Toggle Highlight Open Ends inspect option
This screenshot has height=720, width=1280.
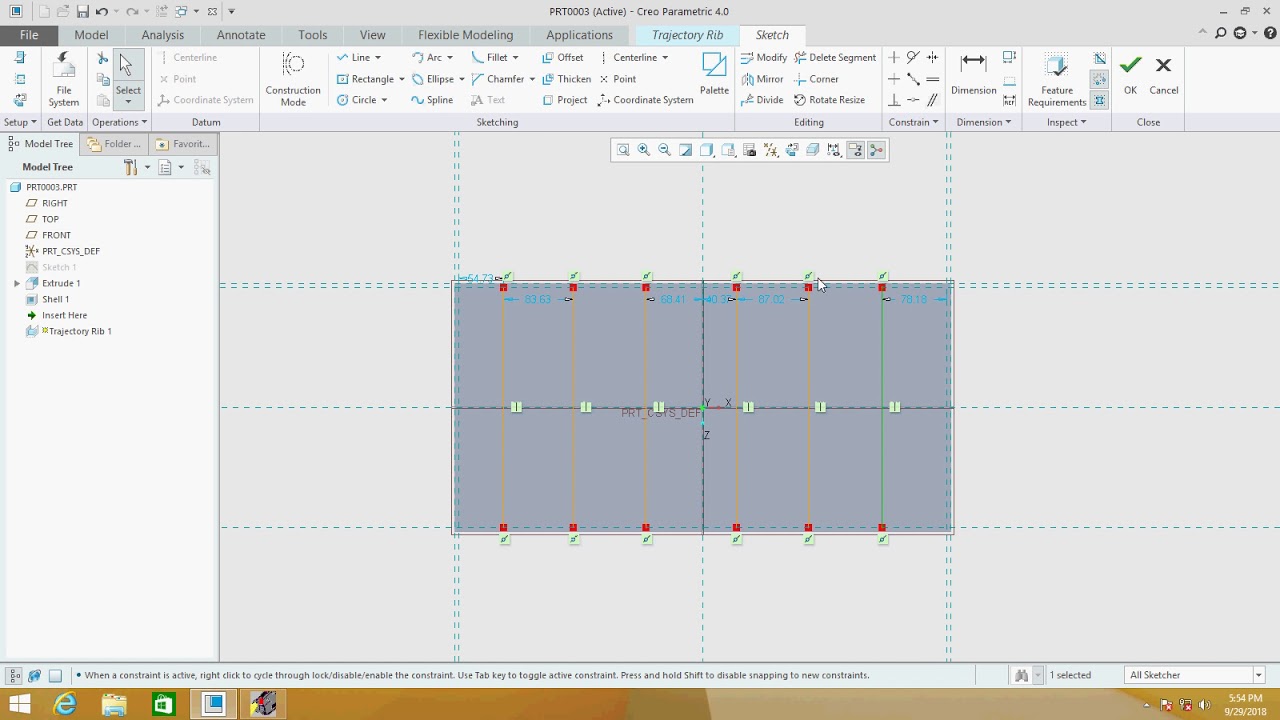click(x=1100, y=80)
